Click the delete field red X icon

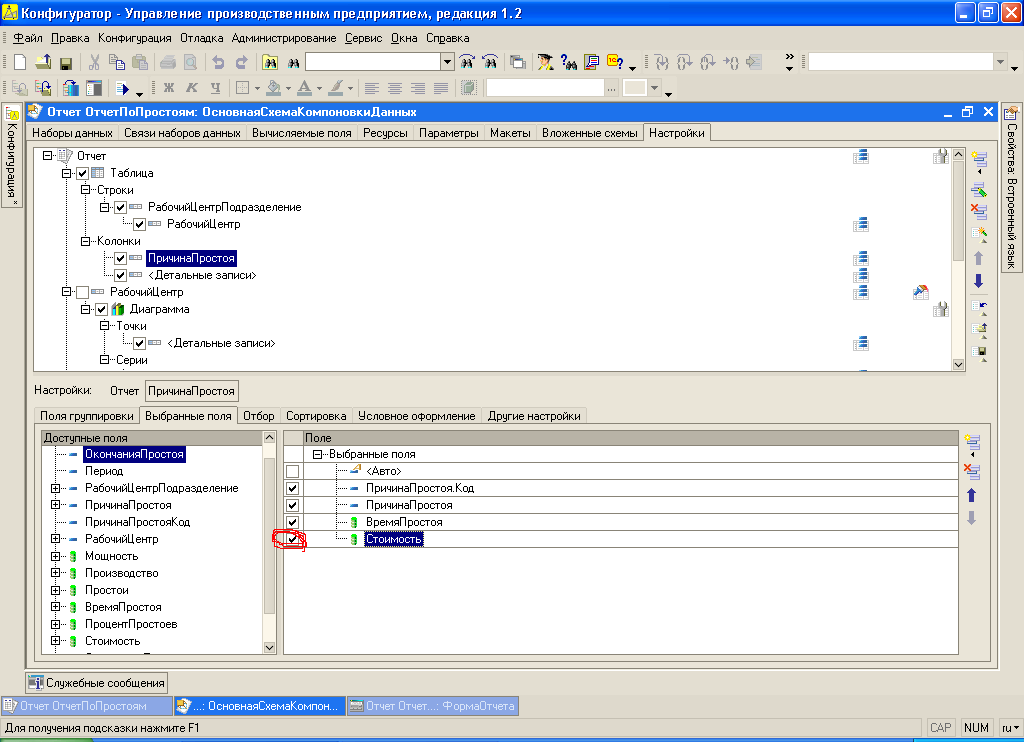pos(971,470)
